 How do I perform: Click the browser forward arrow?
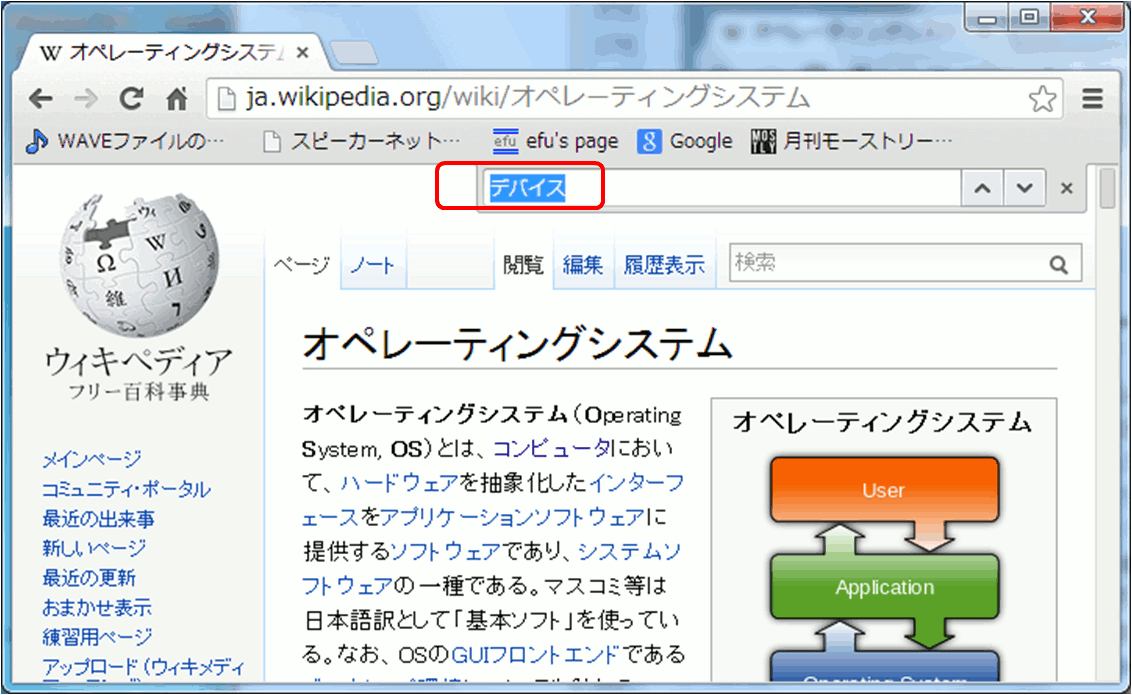pos(86,98)
